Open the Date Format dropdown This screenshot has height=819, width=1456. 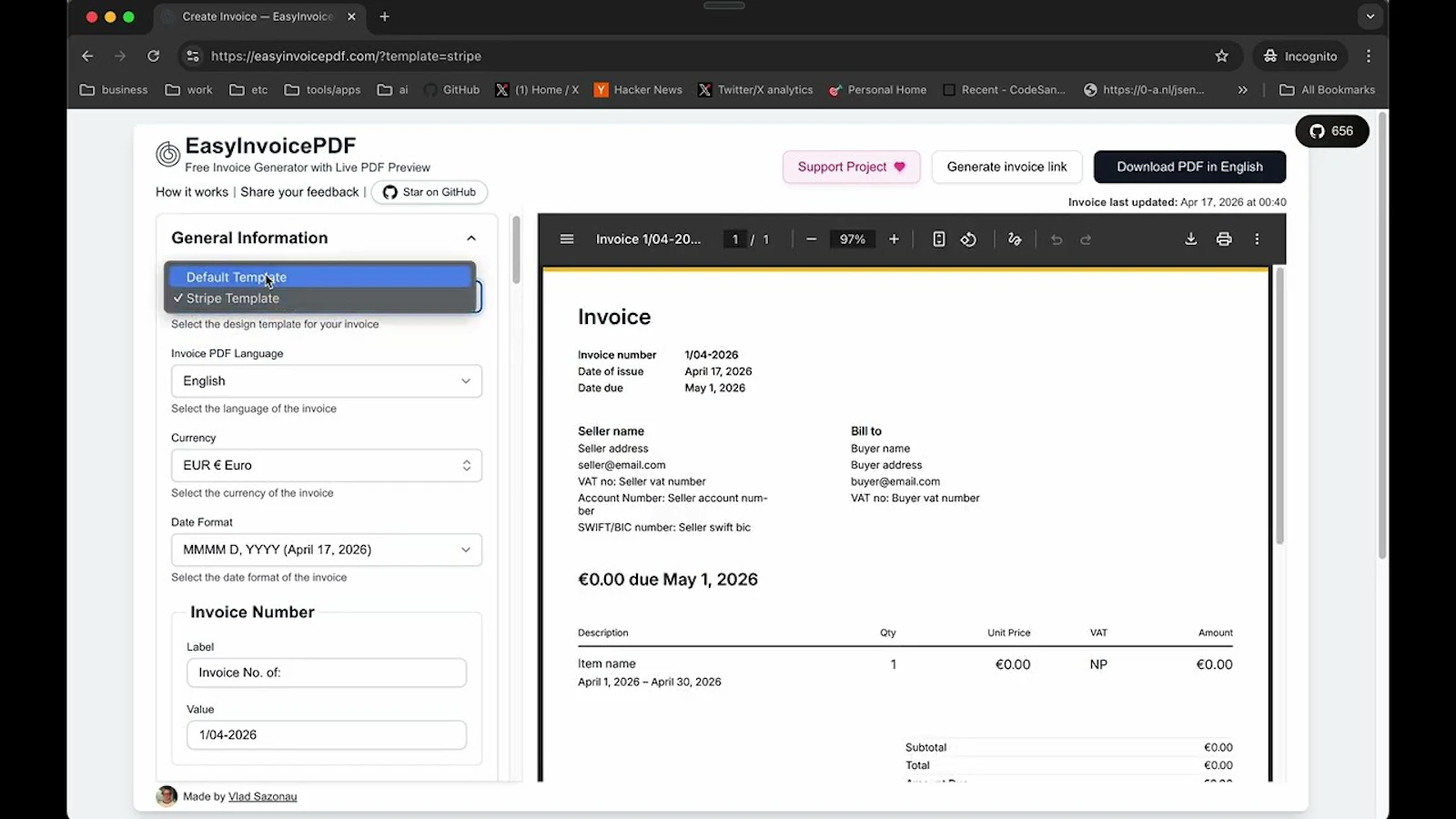click(326, 550)
